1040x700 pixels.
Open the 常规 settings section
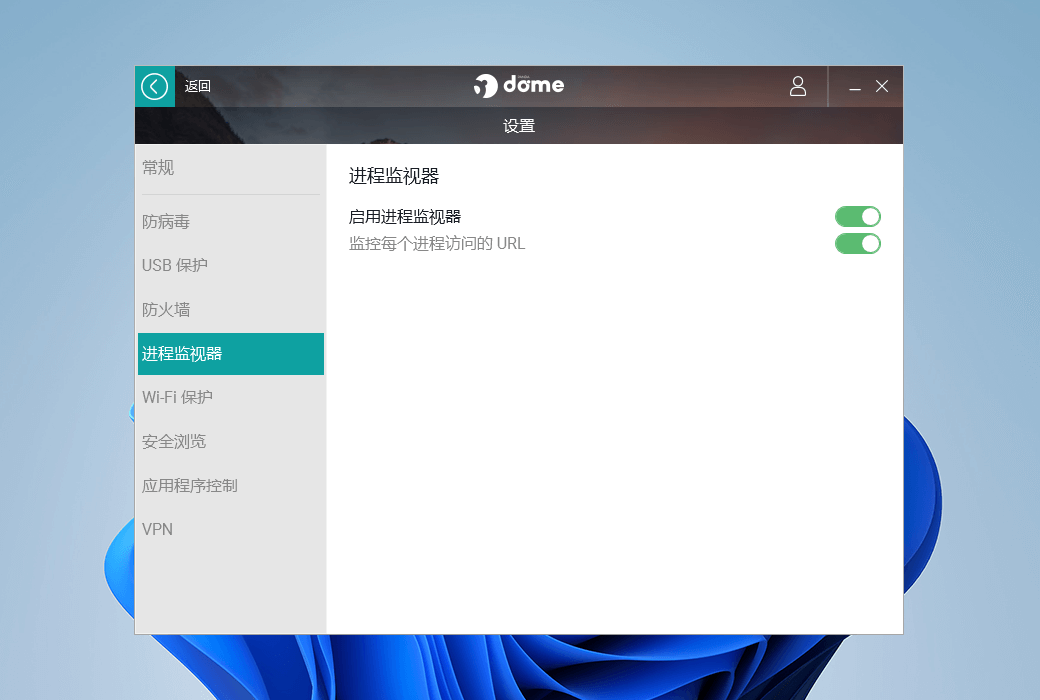coord(158,168)
